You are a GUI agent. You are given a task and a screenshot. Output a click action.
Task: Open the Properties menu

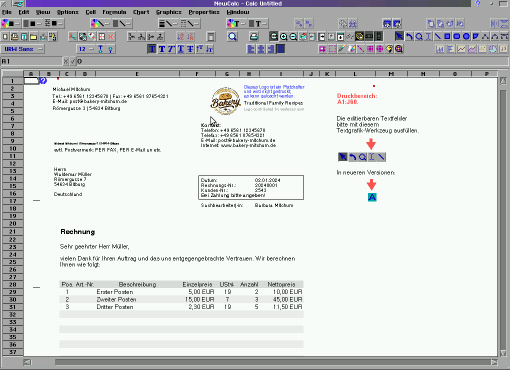(x=204, y=12)
